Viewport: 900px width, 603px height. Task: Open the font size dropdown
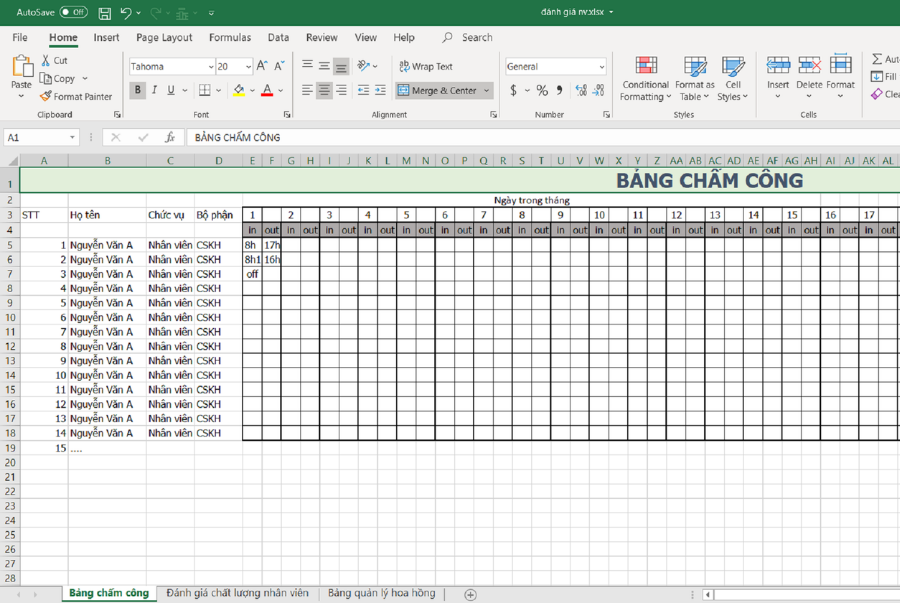[248, 67]
